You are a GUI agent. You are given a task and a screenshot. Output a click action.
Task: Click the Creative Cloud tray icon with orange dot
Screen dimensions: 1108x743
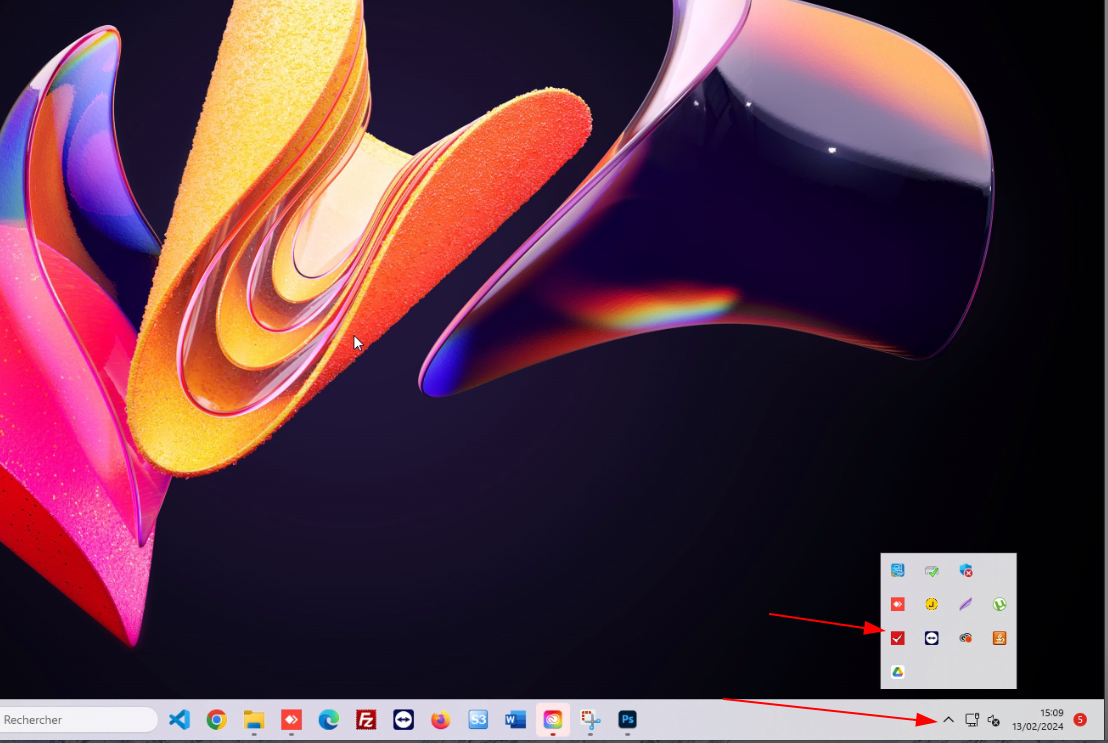(965, 638)
